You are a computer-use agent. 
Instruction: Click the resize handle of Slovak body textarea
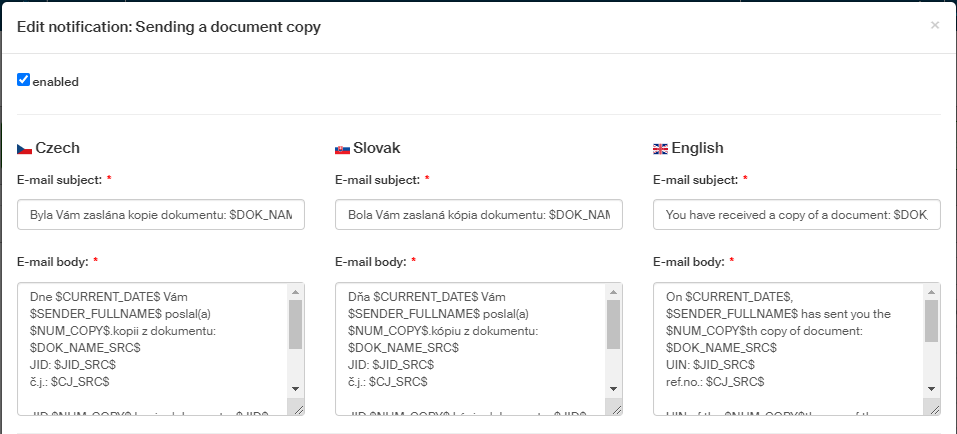(x=613, y=408)
